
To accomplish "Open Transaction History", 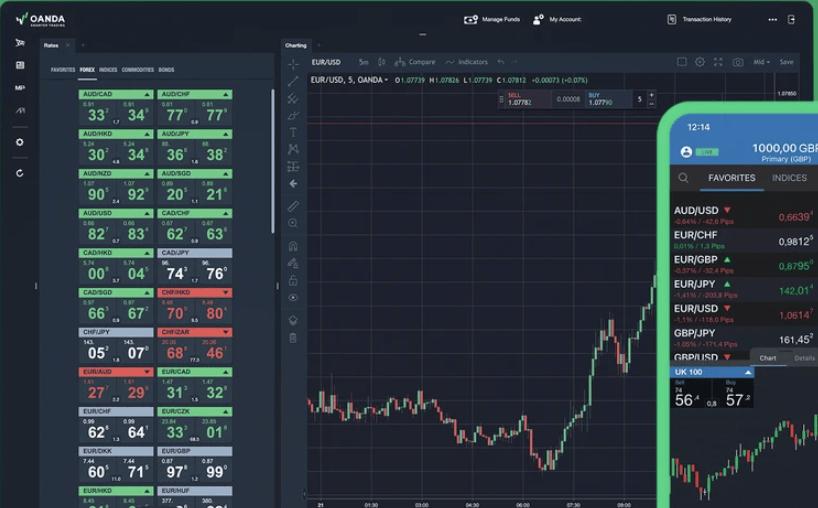I will [x=700, y=19].
